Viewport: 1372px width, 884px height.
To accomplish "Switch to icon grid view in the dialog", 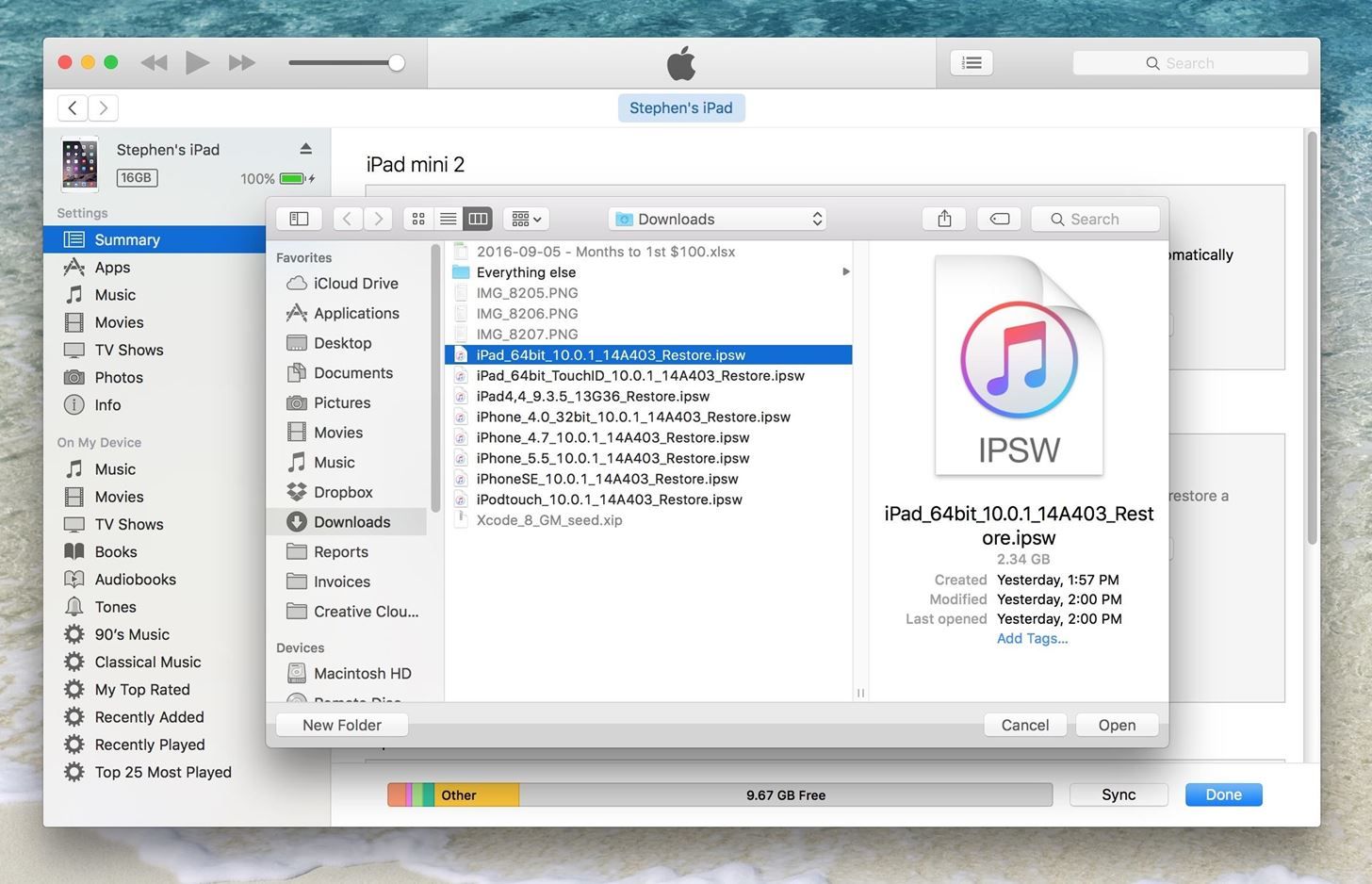I will [x=417, y=218].
